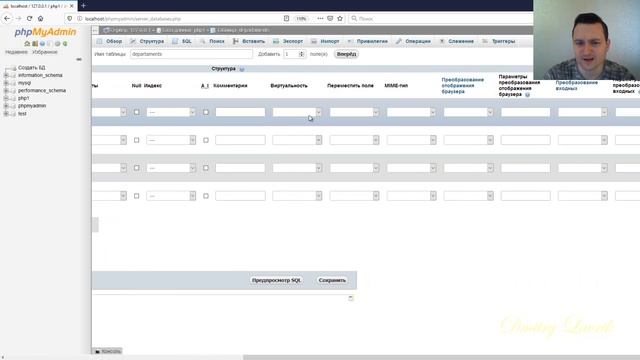640x360 pixels.
Task: Click the phpMyAdmin home icon
Action: pos(27,44)
